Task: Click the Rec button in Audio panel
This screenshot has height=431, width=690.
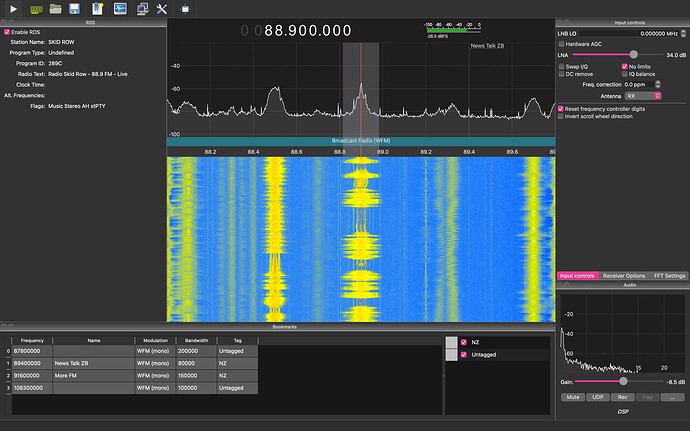Action: pos(624,397)
